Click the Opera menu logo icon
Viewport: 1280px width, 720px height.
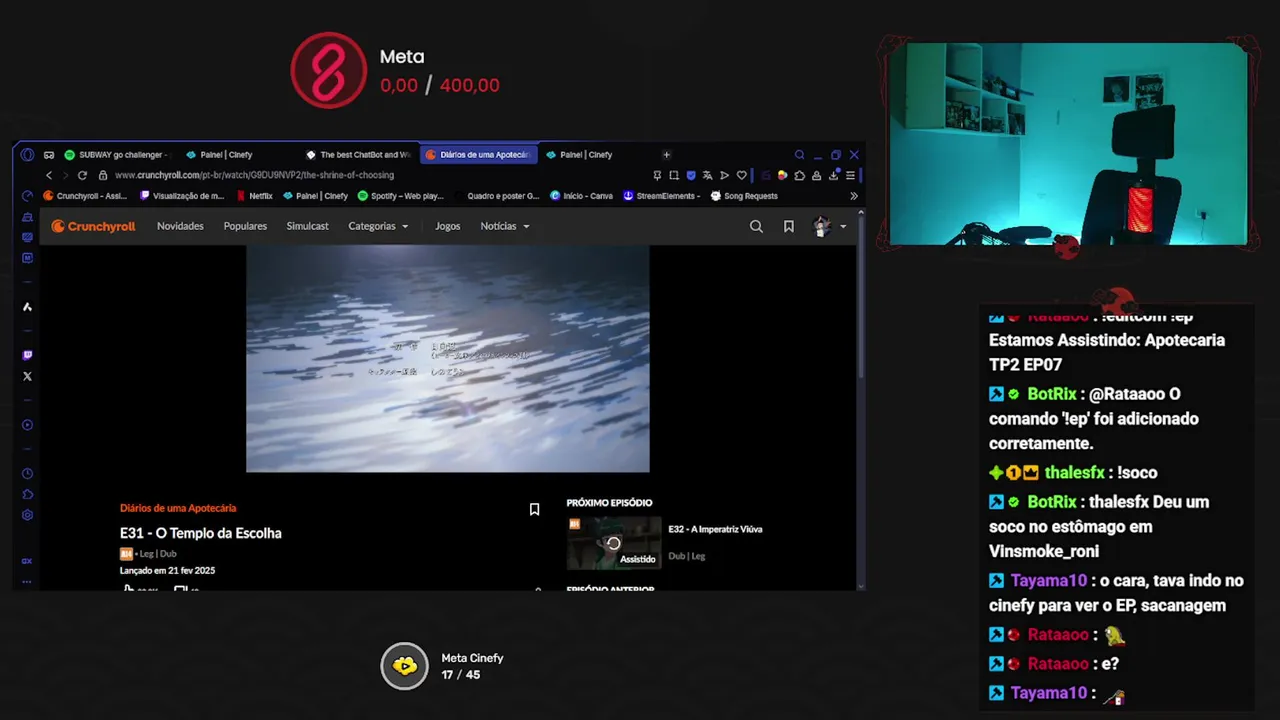click(x=27, y=155)
